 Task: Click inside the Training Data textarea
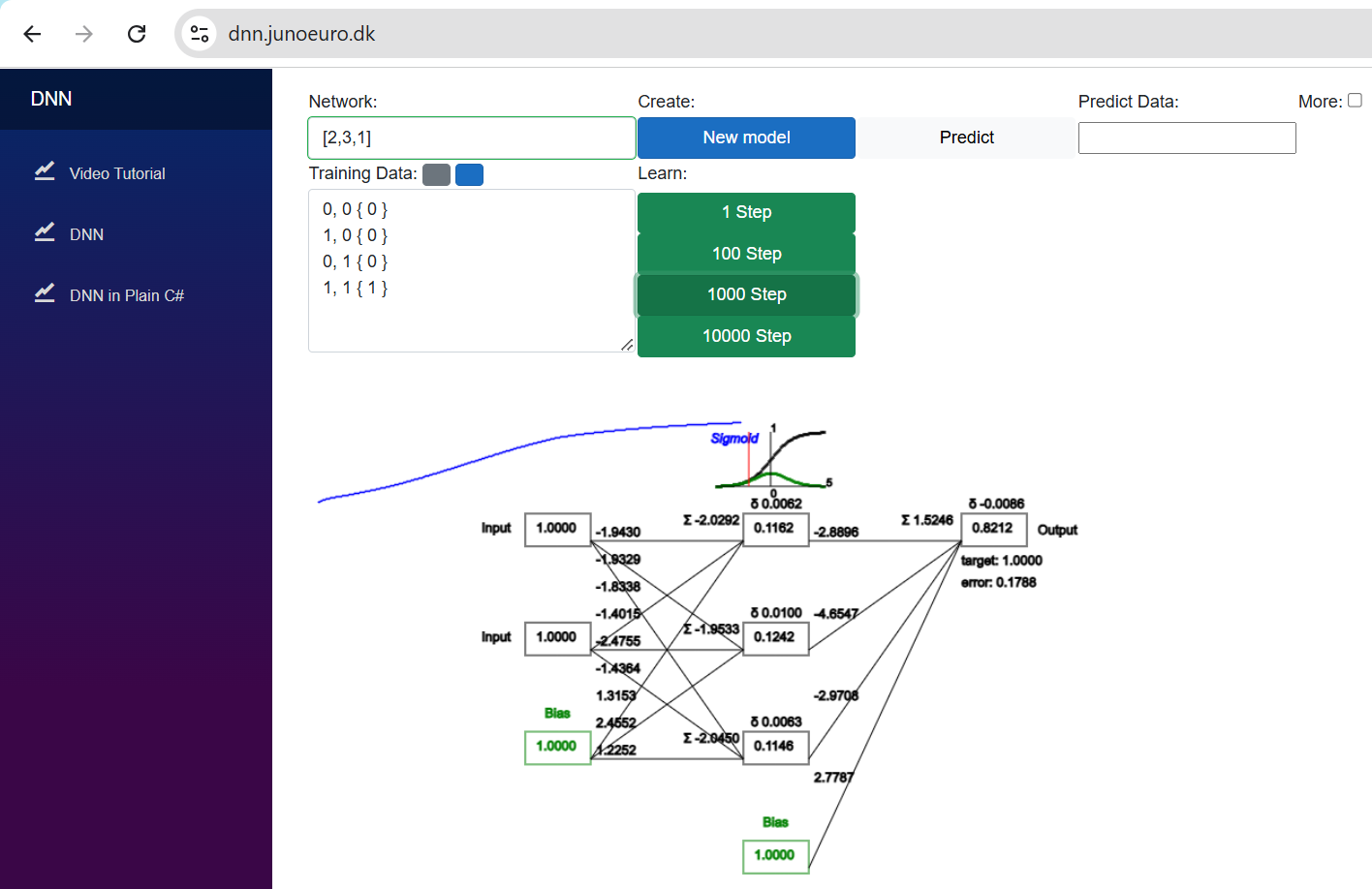tap(471, 271)
